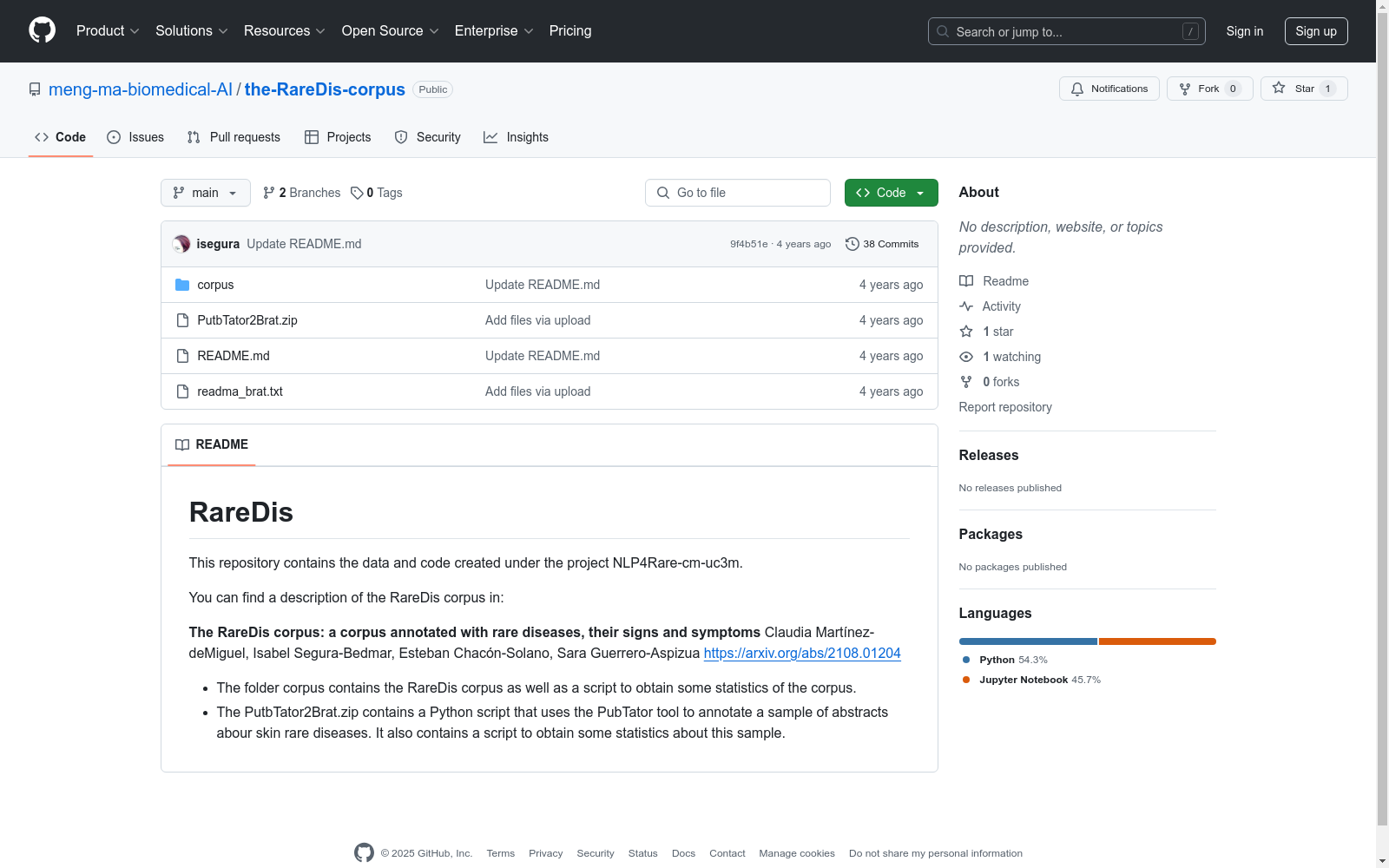
Task: View the 0 forks link
Action: [990, 382]
